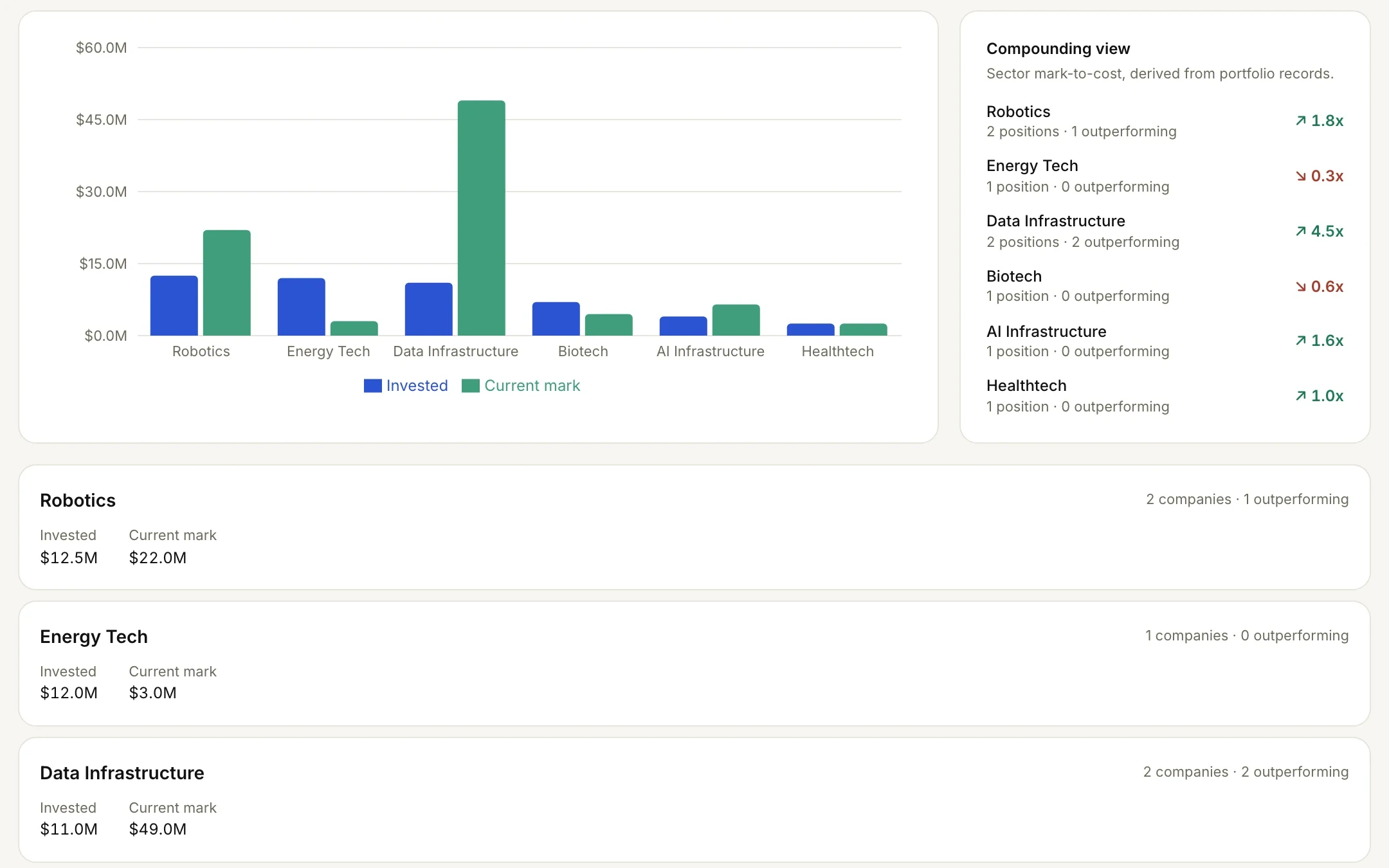Select the AI Infrastructure Current mark green bar
The image size is (1389, 868).
click(736, 320)
